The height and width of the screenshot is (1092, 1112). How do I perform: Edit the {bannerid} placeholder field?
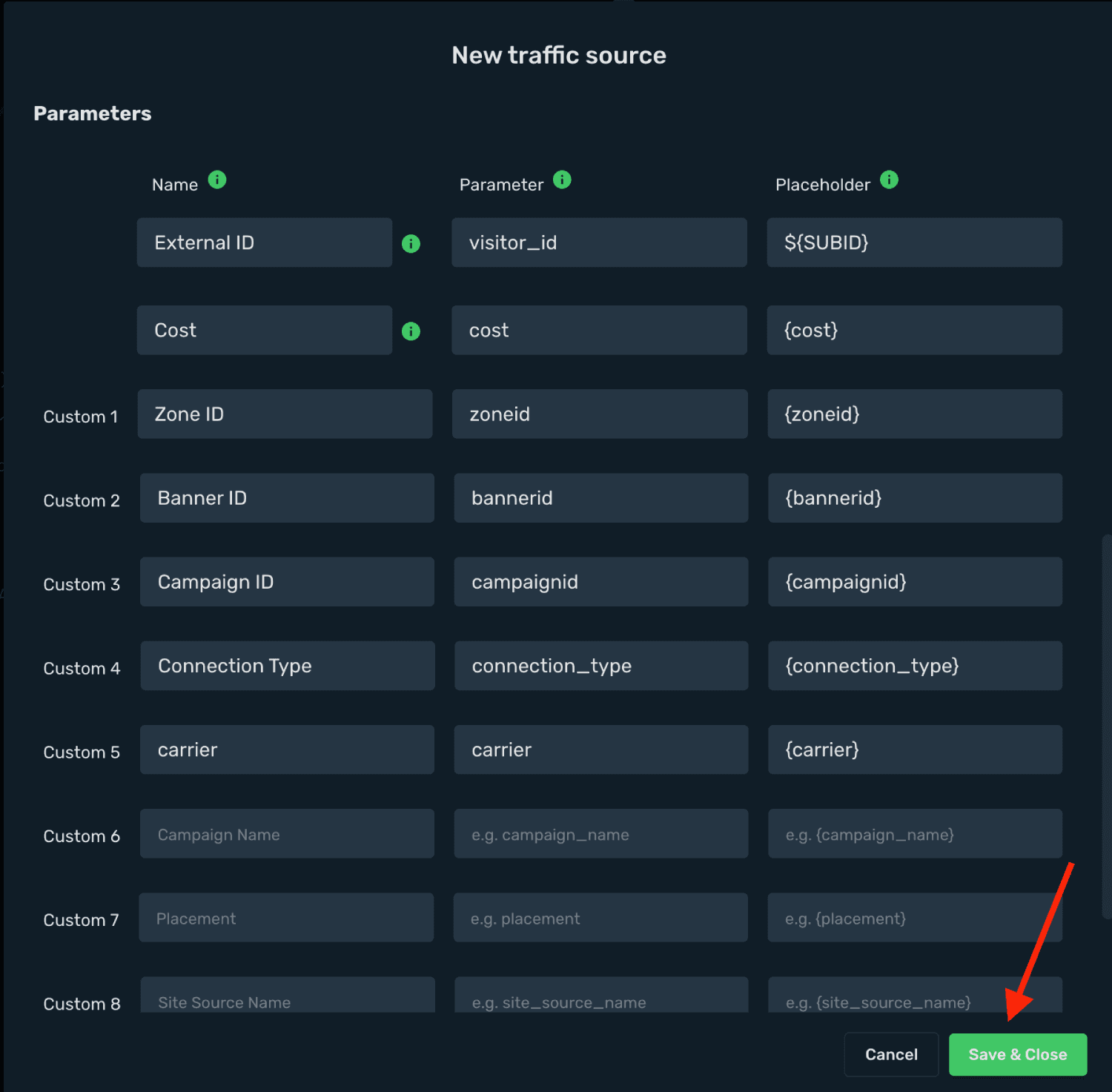[915, 498]
